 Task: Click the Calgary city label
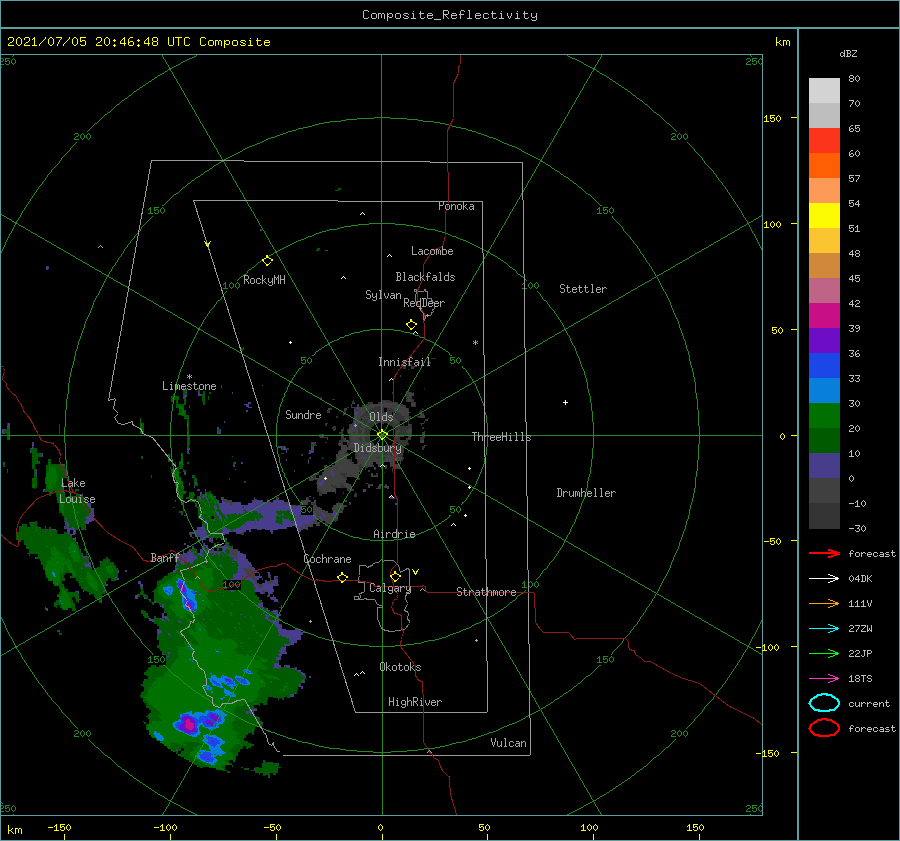tap(390, 588)
